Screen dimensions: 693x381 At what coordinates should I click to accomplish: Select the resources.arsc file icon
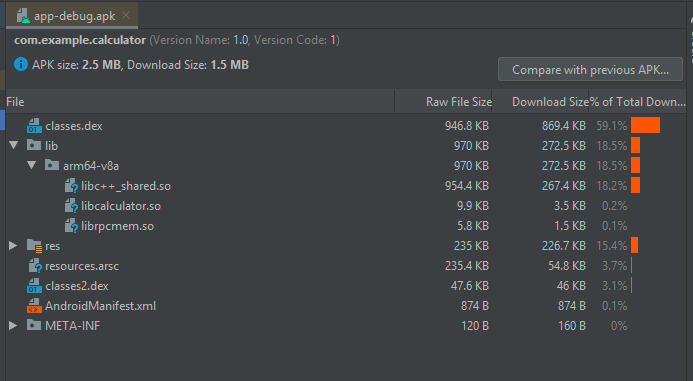click(35, 266)
